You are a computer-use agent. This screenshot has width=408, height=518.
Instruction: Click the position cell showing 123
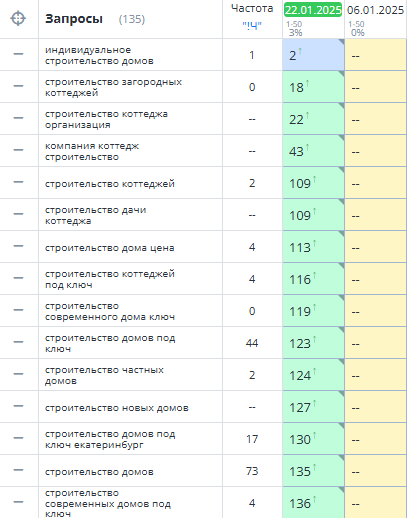pyautogui.click(x=313, y=343)
